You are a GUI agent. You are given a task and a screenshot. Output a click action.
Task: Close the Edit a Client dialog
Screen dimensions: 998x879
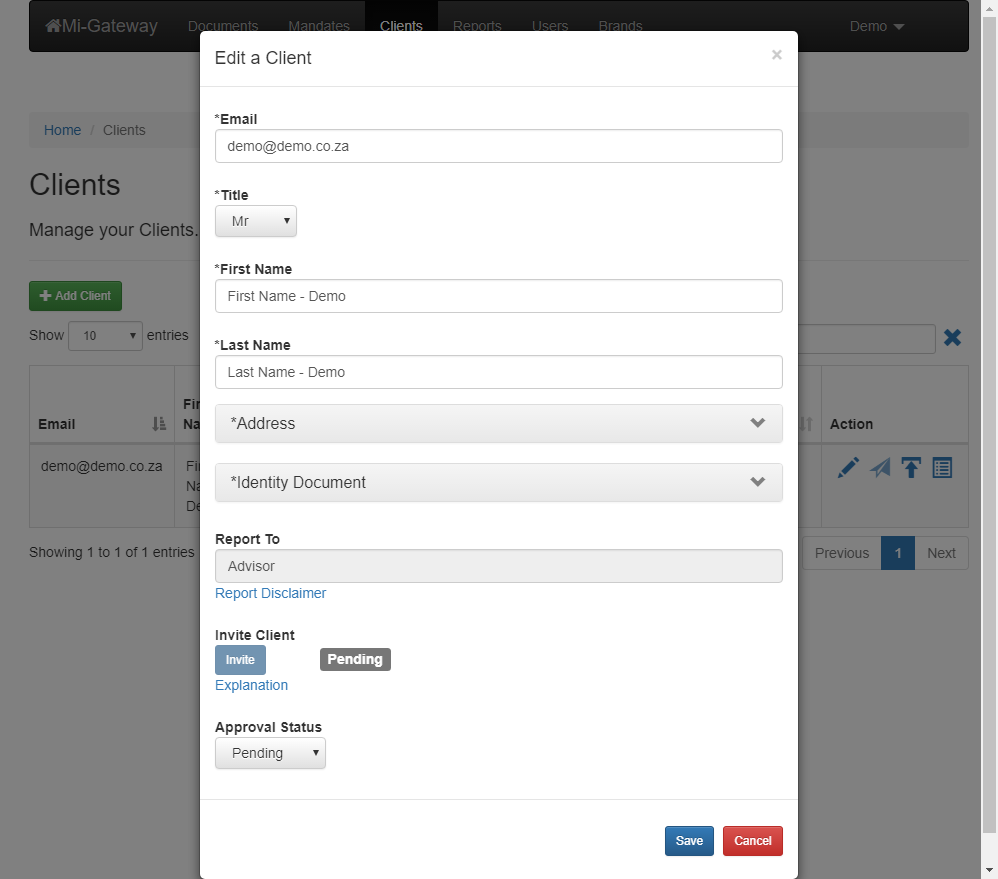click(x=776, y=55)
